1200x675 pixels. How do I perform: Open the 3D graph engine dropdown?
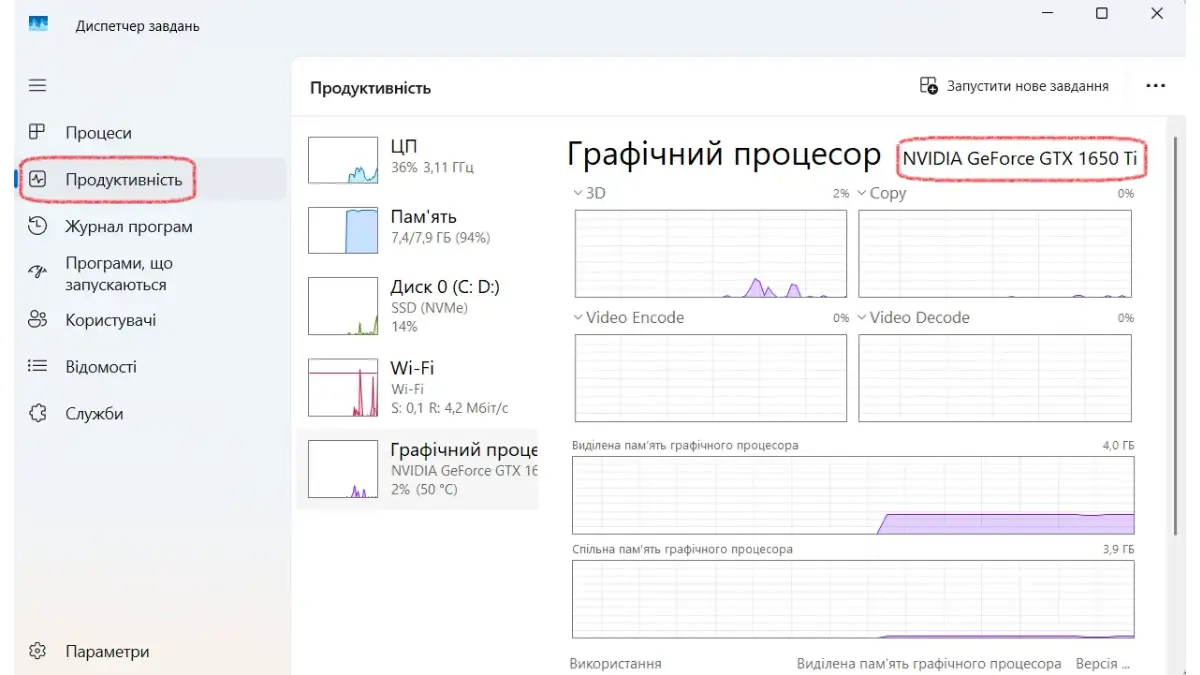(x=577, y=193)
